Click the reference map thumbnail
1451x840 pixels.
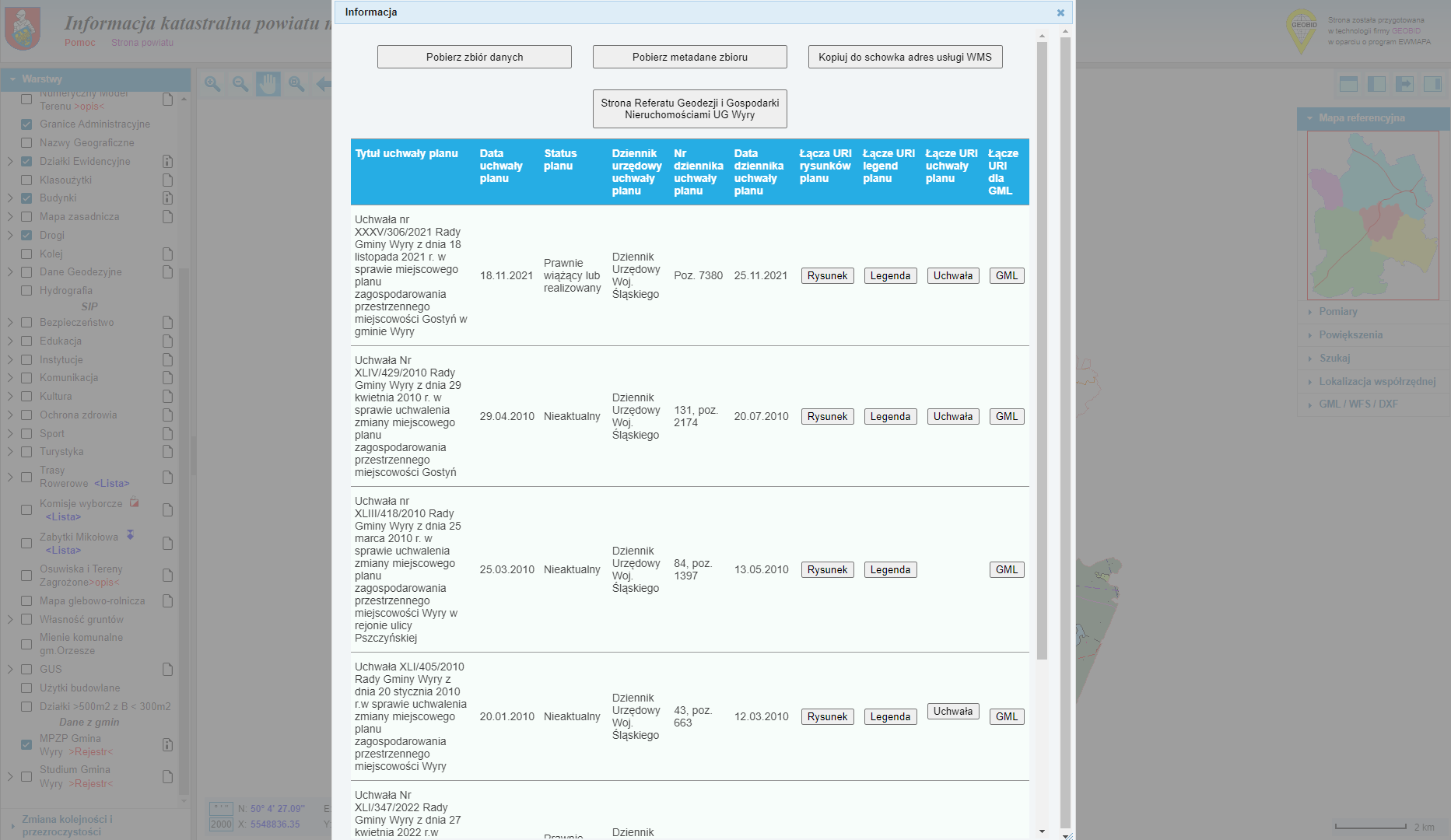1372,215
